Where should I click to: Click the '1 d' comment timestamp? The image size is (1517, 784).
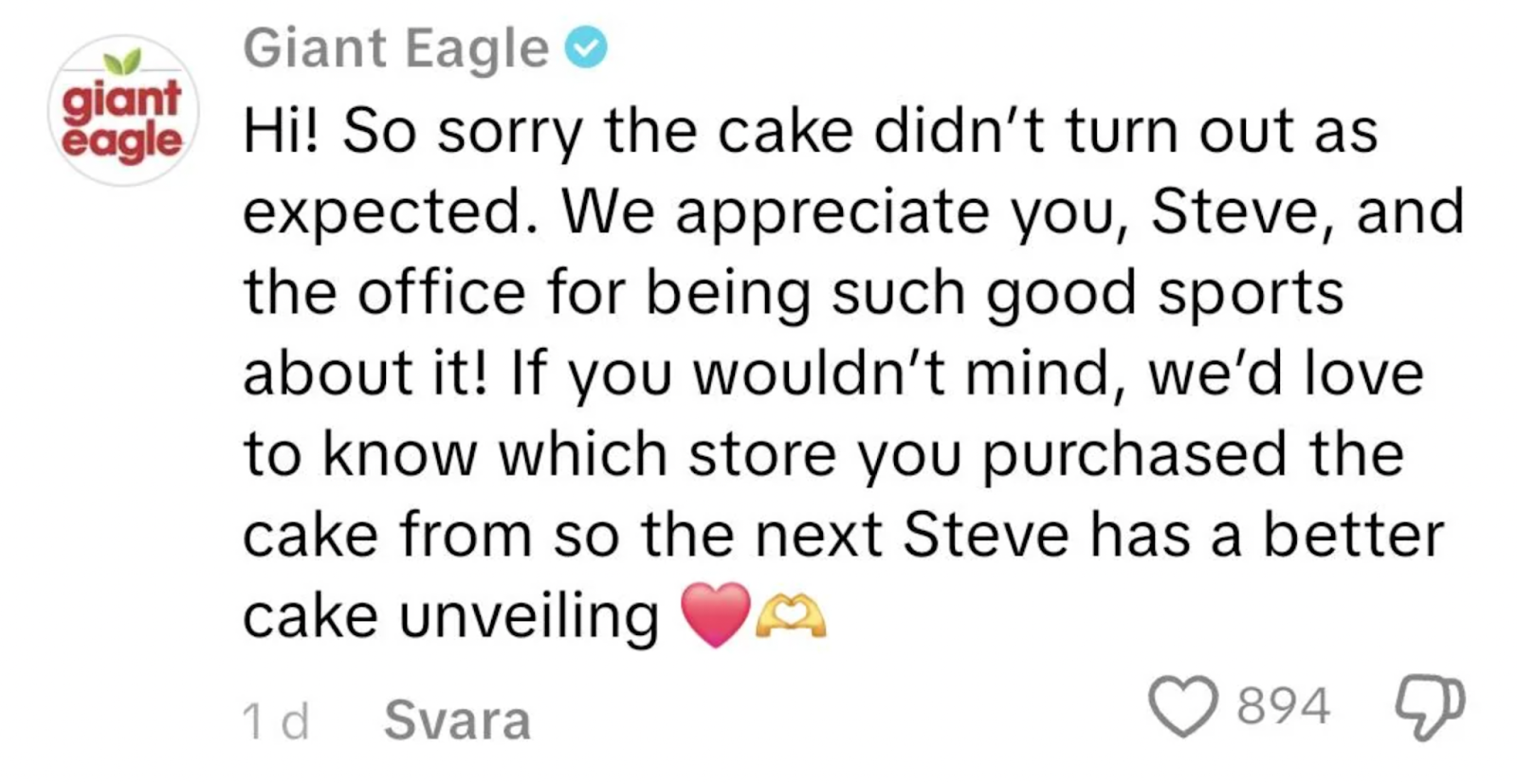pos(275,721)
